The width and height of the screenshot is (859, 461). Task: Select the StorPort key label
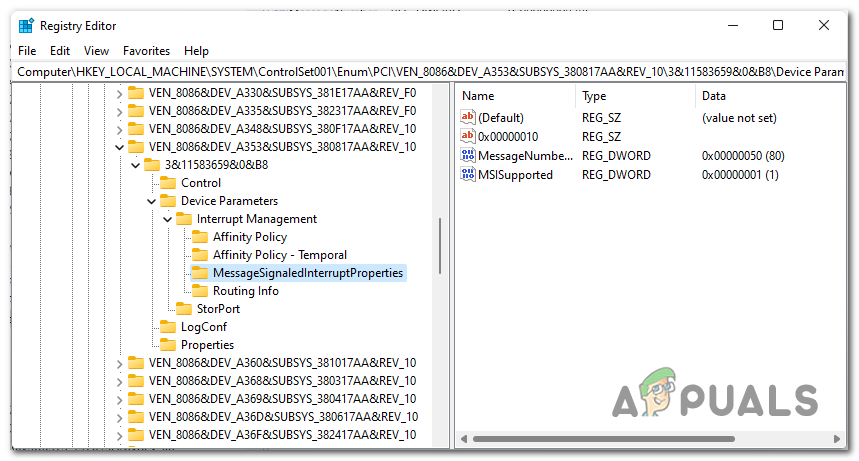pos(219,309)
